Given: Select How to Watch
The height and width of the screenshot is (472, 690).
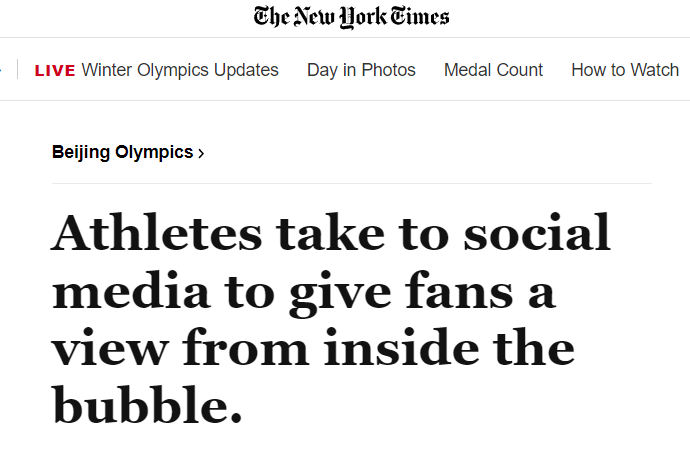Looking at the screenshot, I should [x=625, y=70].
